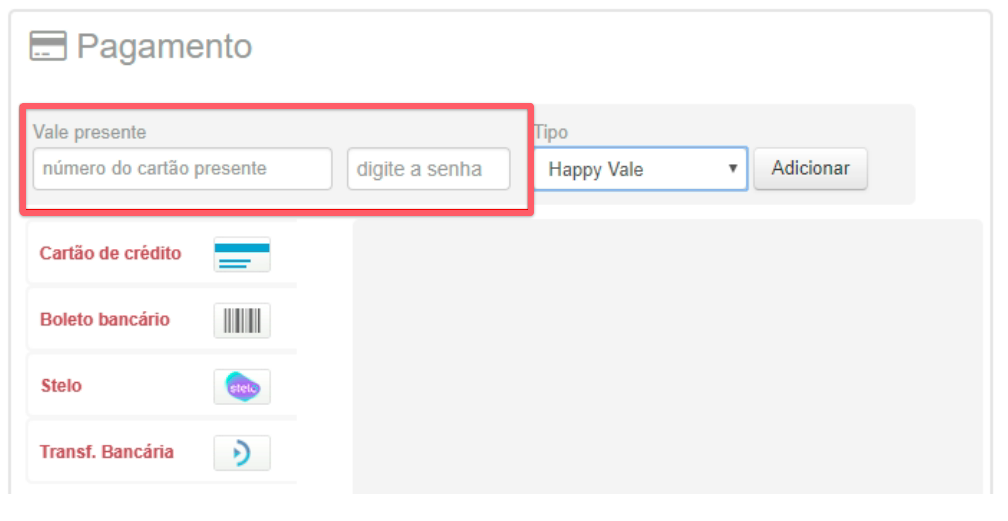This screenshot has width=1008, height=521.
Task: Click the Vale presente label
Action: 89,132
